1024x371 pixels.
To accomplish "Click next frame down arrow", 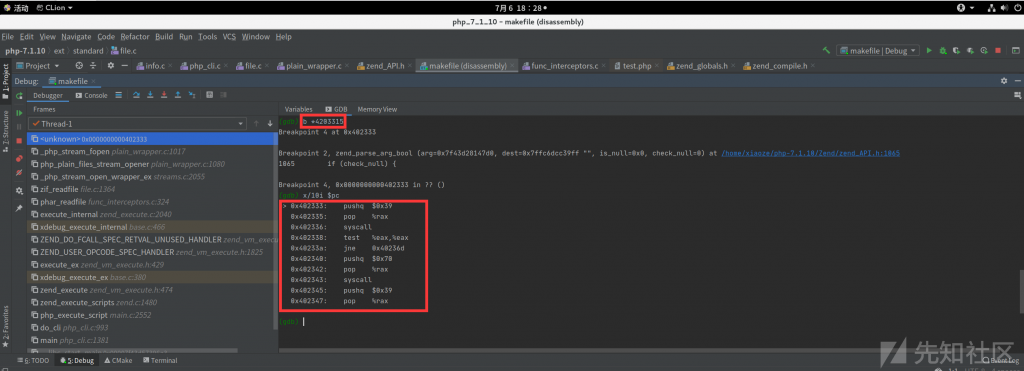I will pos(270,123).
